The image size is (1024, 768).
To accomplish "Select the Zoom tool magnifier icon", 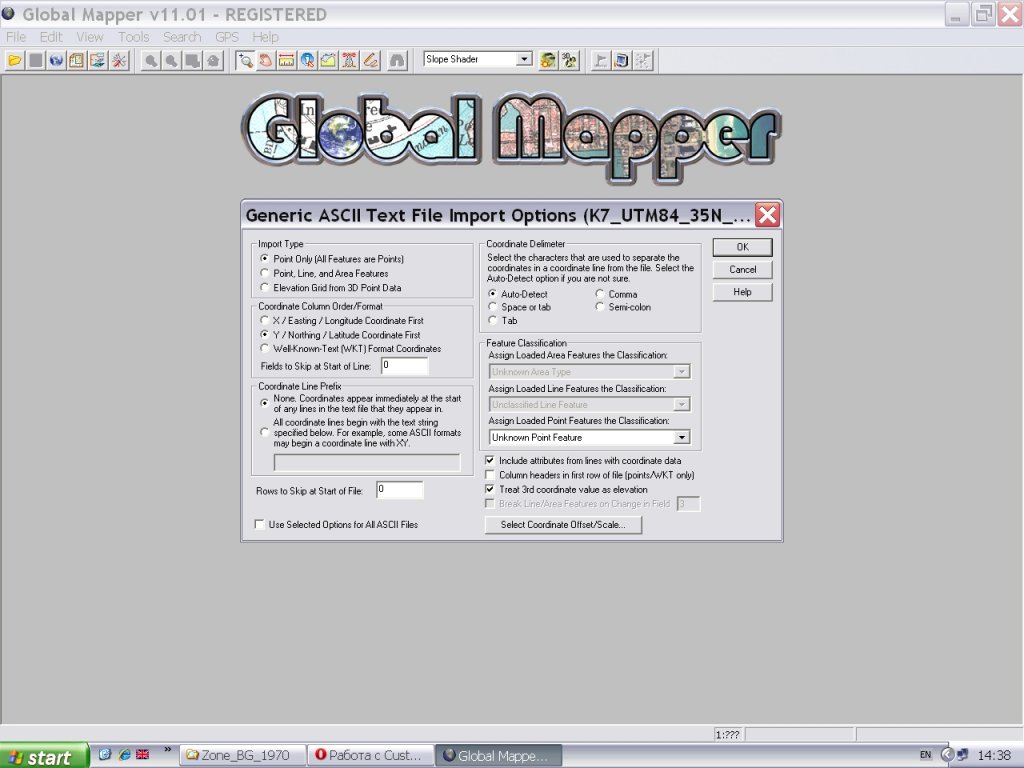I will (x=245, y=60).
